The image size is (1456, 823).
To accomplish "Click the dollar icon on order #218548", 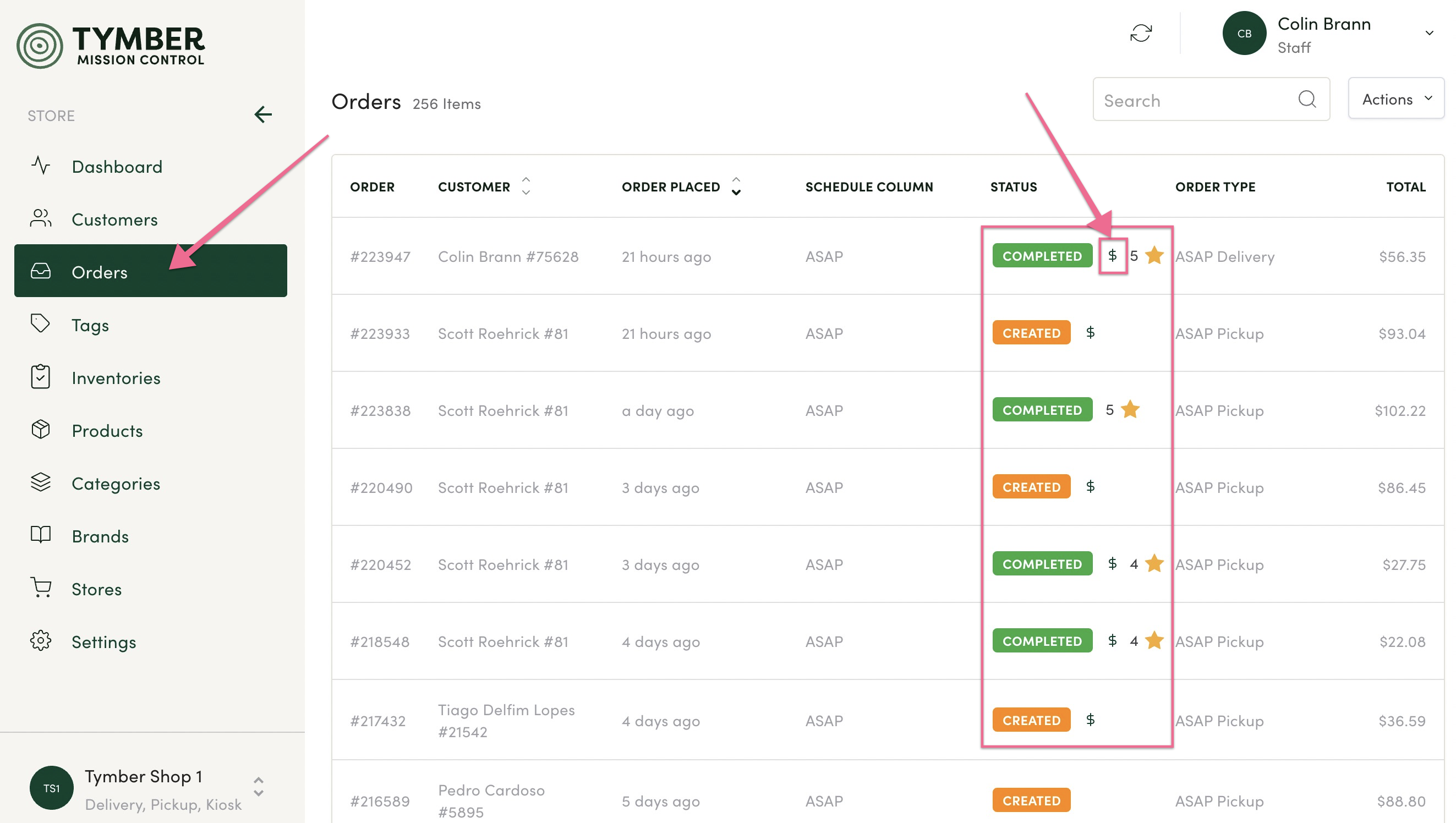I will 1113,640.
